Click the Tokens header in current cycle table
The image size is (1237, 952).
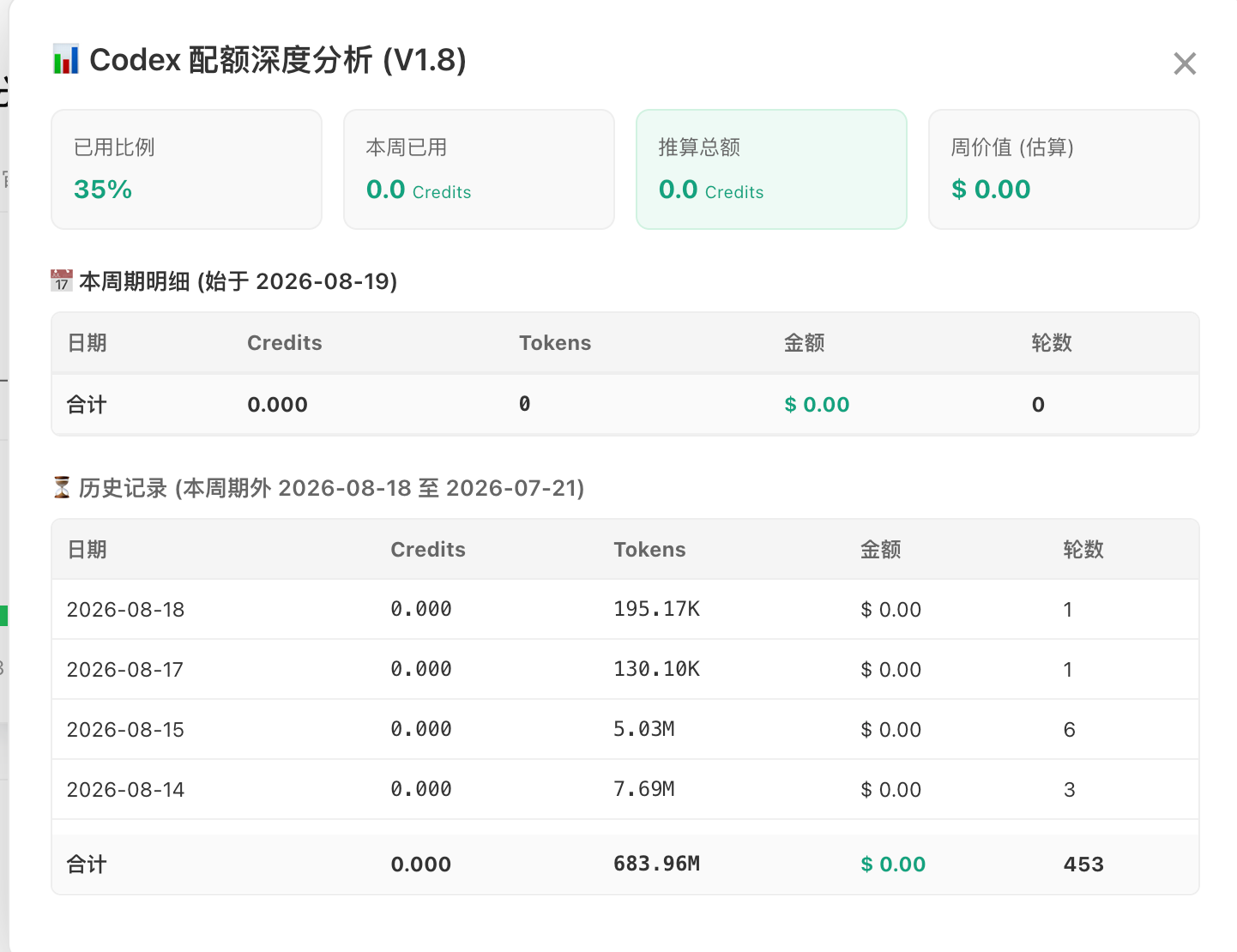pos(555,343)
